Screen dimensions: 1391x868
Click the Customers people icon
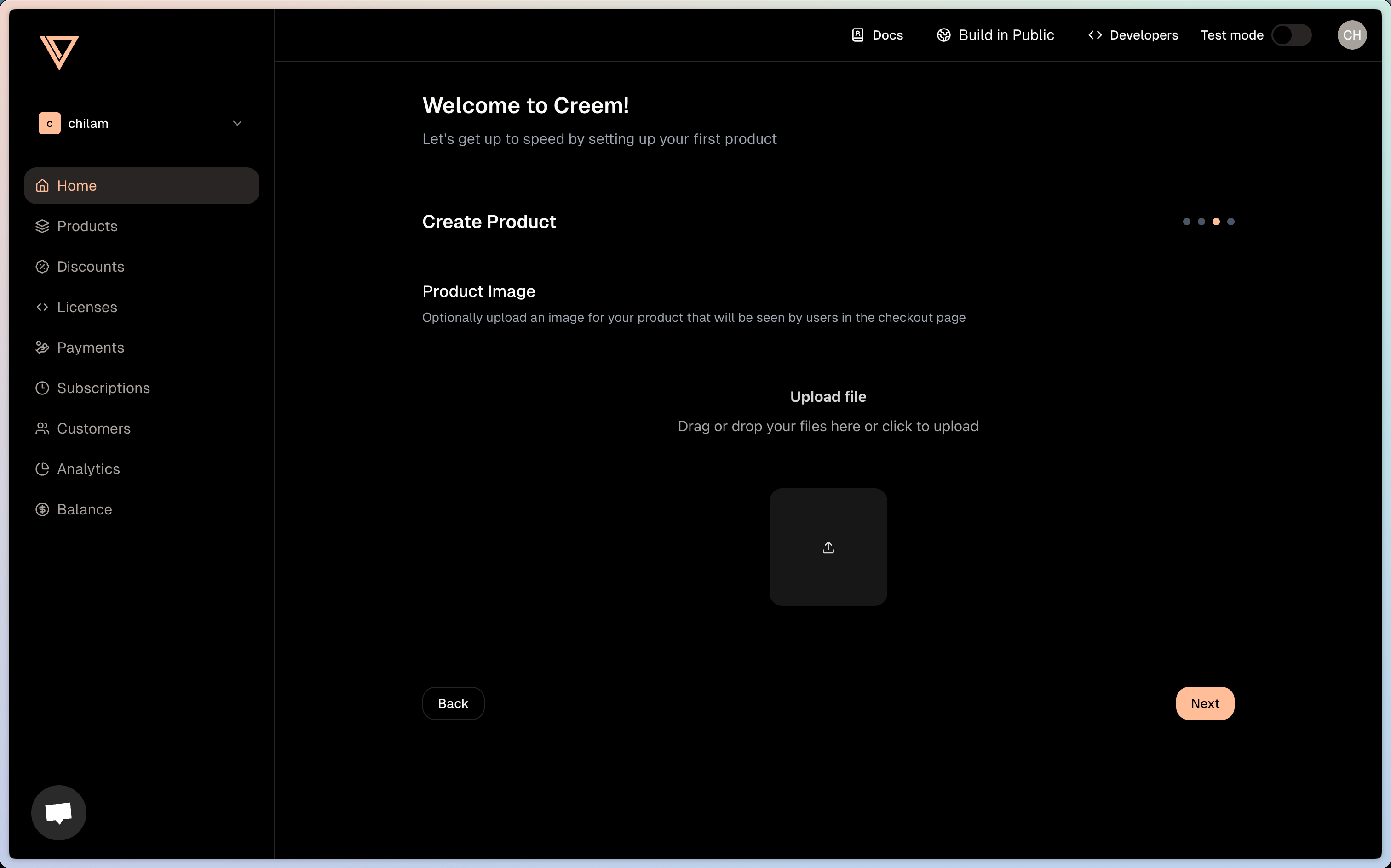coord(42,428)
